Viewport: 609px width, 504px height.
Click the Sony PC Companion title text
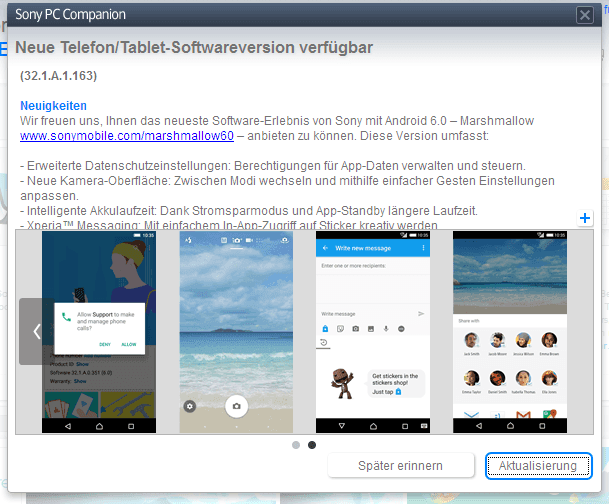(70, 14)
